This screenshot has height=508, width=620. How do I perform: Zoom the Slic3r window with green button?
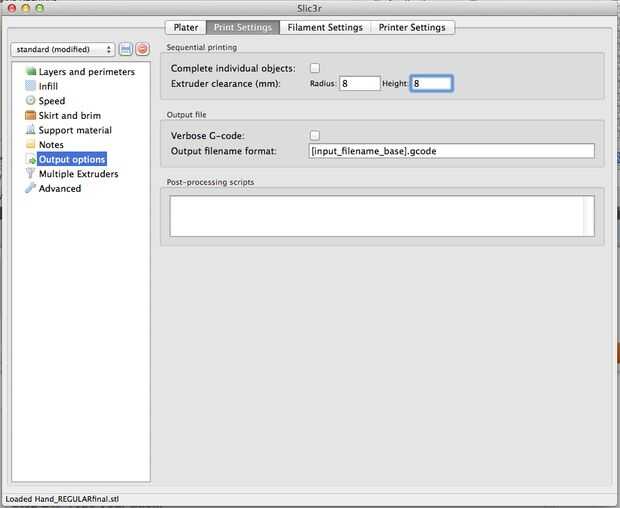pos(40,8)
